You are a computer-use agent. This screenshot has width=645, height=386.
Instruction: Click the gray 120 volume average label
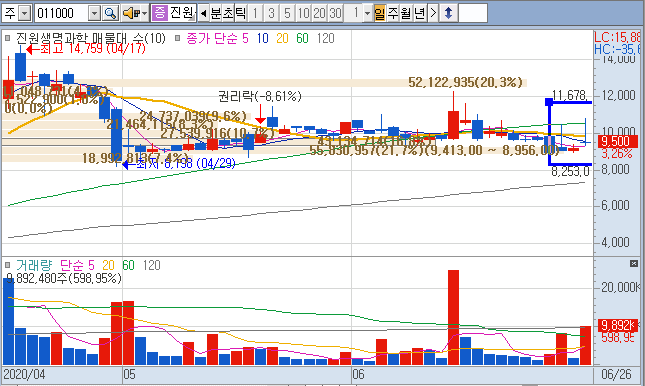point(151,265)
